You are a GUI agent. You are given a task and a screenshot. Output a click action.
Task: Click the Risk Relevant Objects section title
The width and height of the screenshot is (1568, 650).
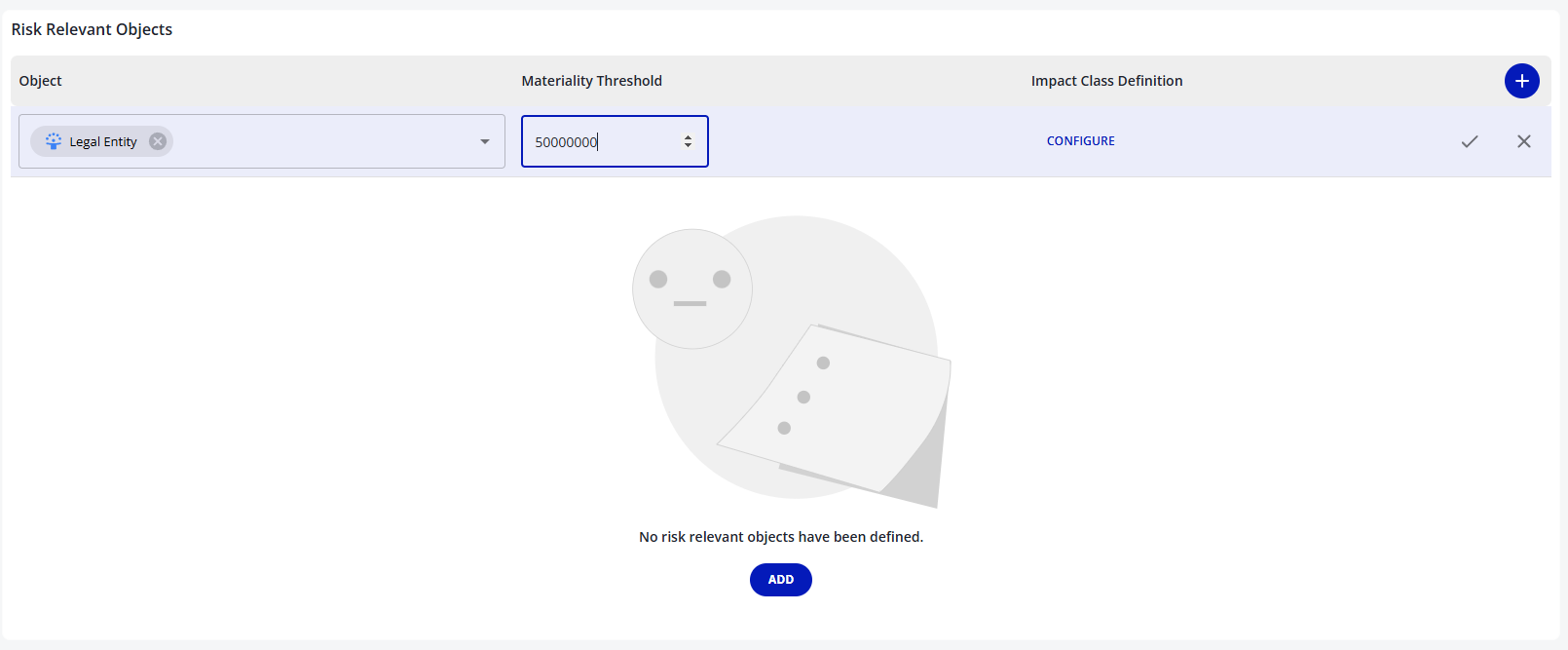92,29
